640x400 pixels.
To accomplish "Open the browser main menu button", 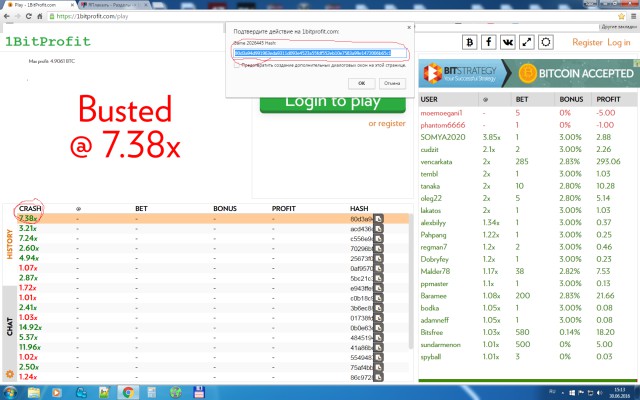I will point(633,16).
